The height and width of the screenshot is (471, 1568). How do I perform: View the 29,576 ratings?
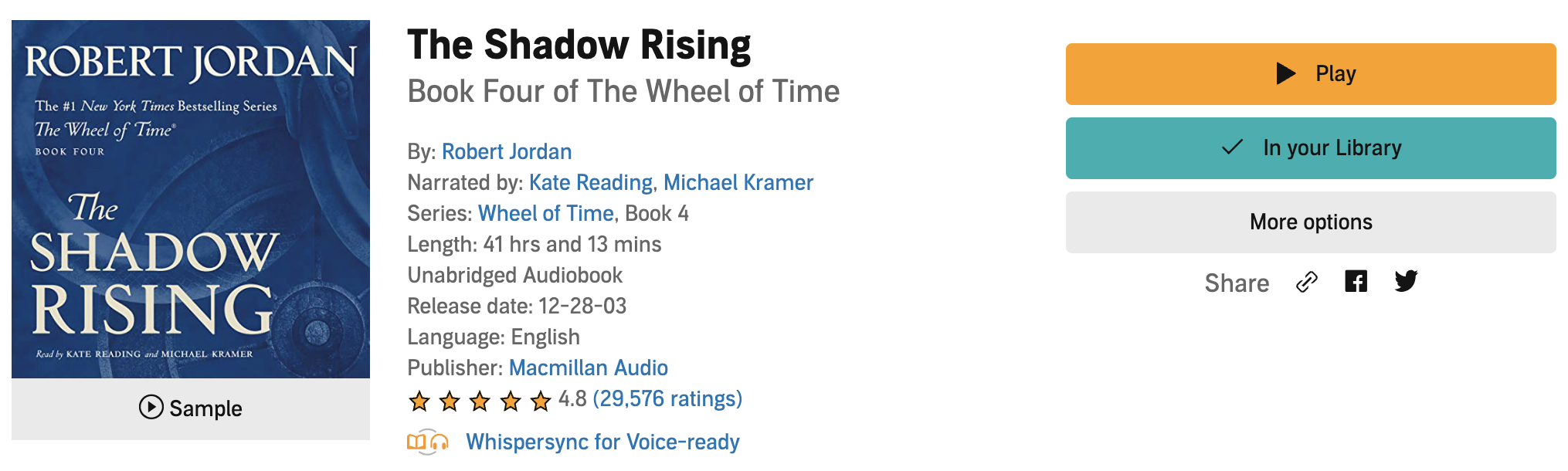[x=667, y=398]
